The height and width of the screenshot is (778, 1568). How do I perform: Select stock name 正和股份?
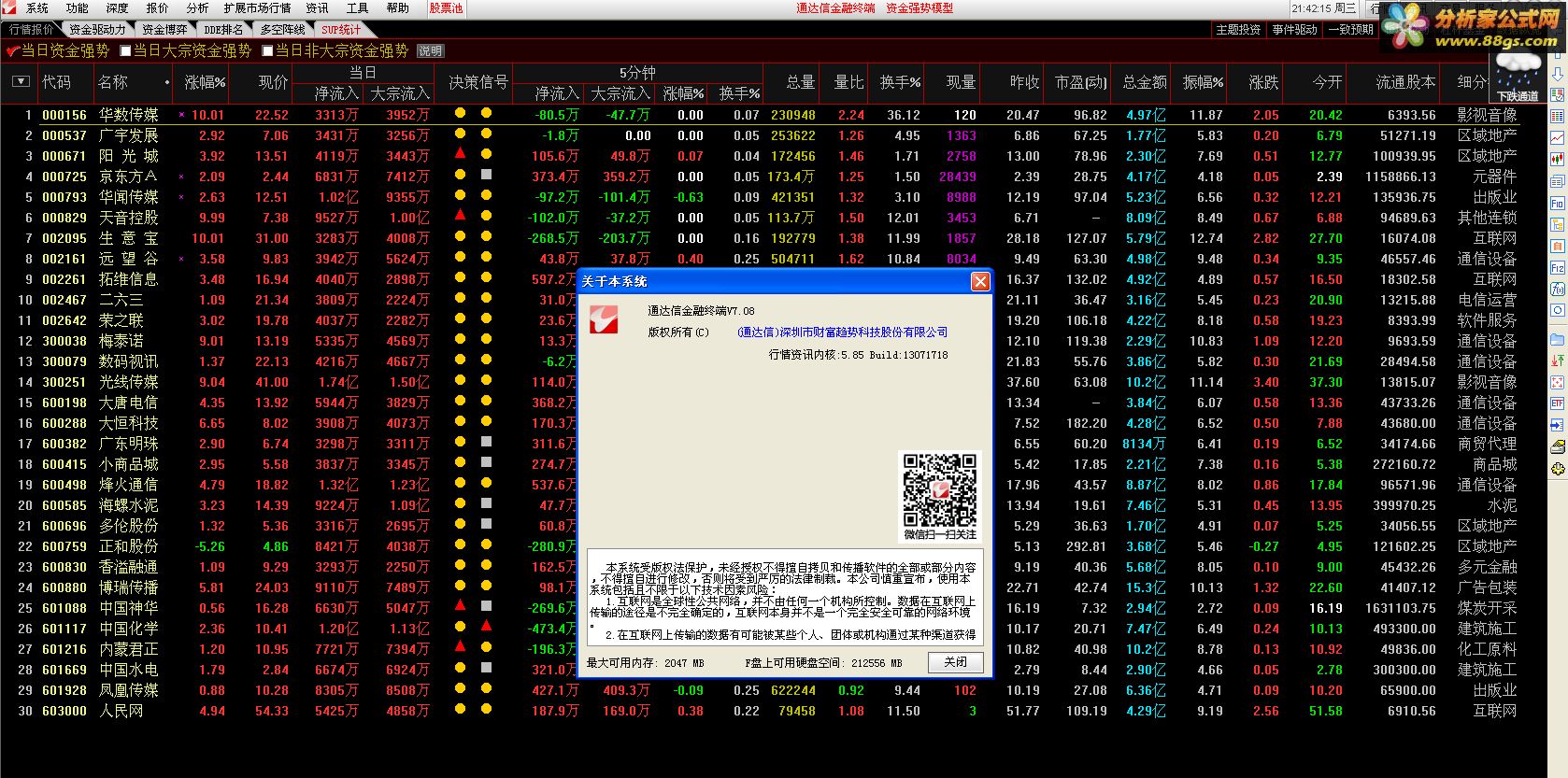point(128,546)
